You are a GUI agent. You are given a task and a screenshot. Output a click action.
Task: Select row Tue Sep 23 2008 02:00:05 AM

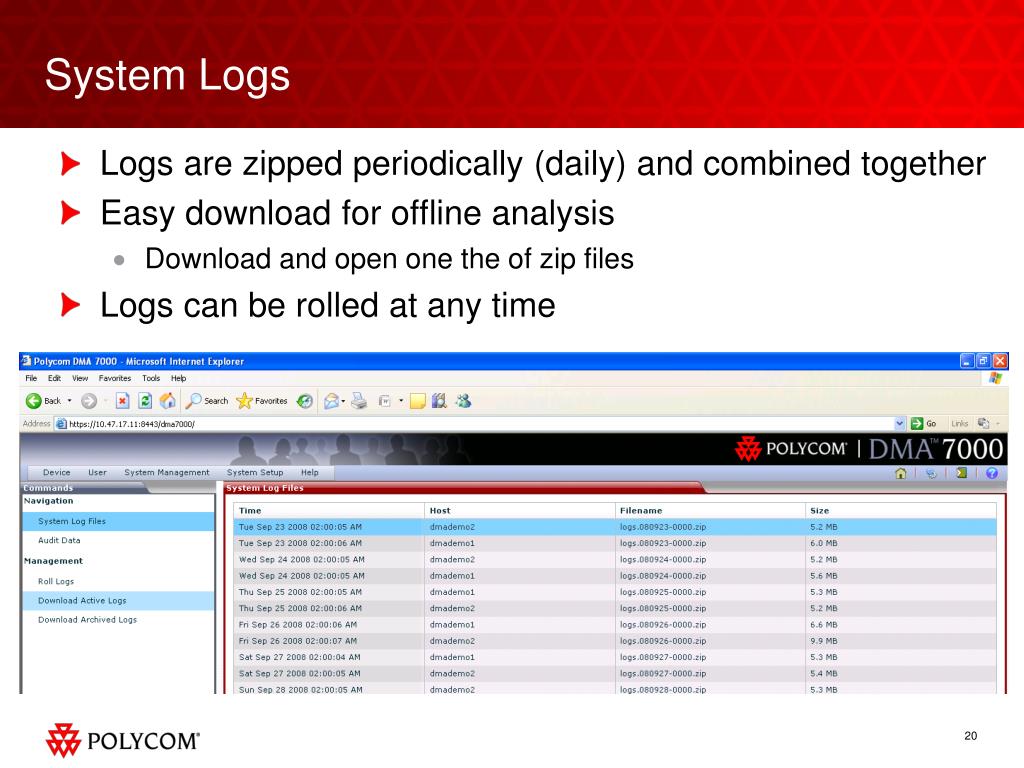(x=615, y=527)
